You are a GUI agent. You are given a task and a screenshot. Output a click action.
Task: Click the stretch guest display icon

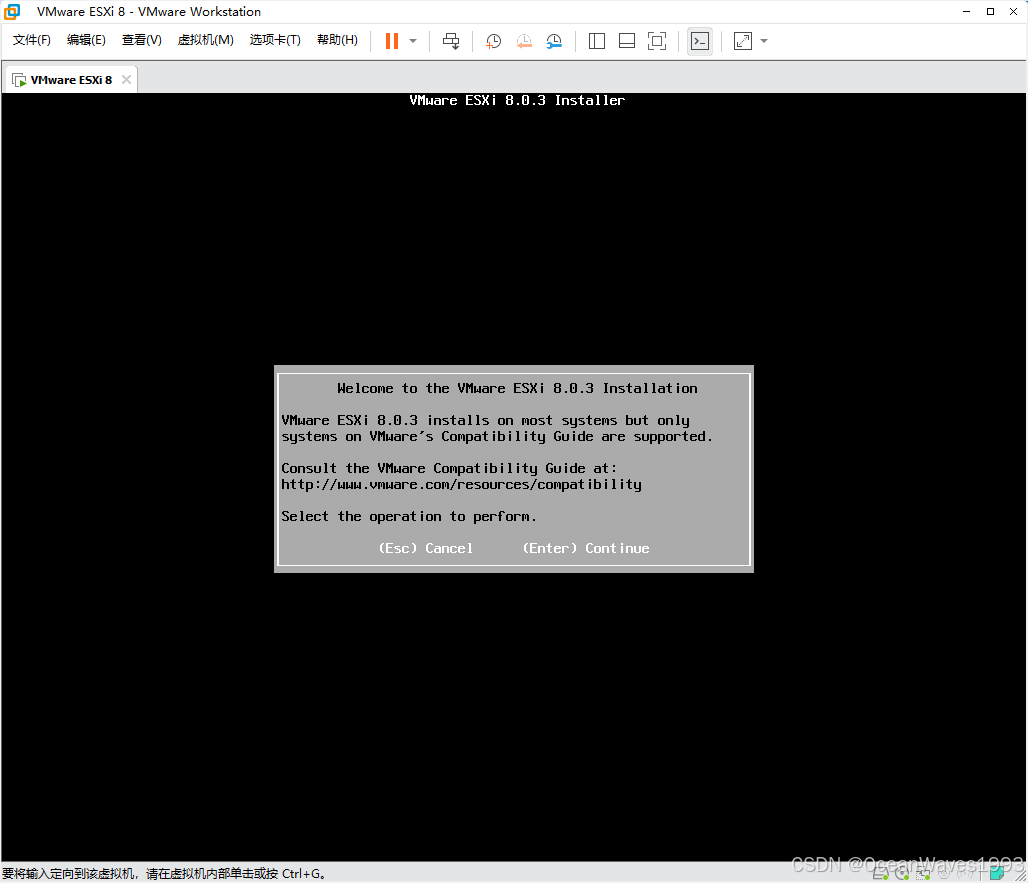pos(743,41)
